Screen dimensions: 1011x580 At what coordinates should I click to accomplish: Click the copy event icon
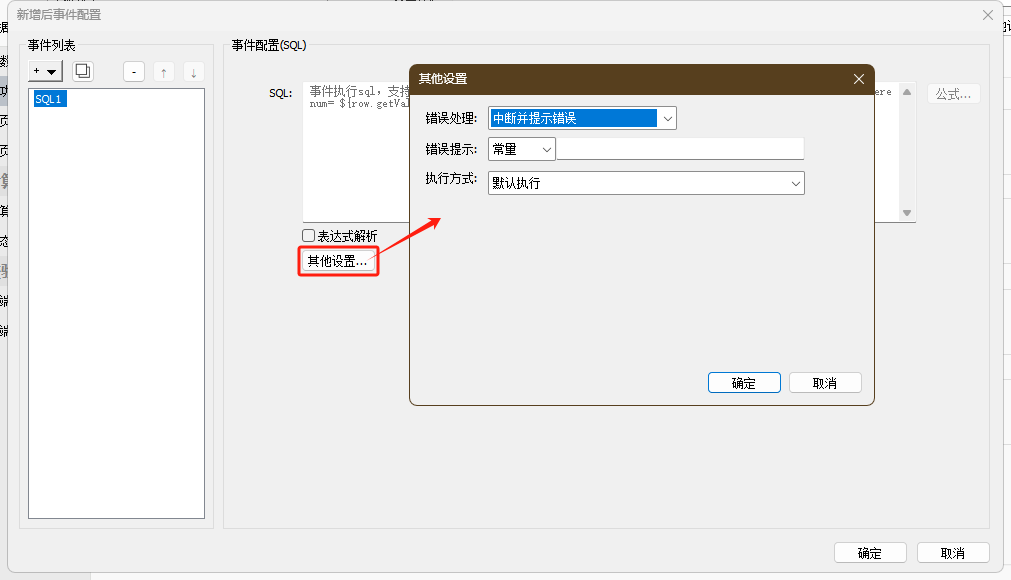[x=83, y=71]
